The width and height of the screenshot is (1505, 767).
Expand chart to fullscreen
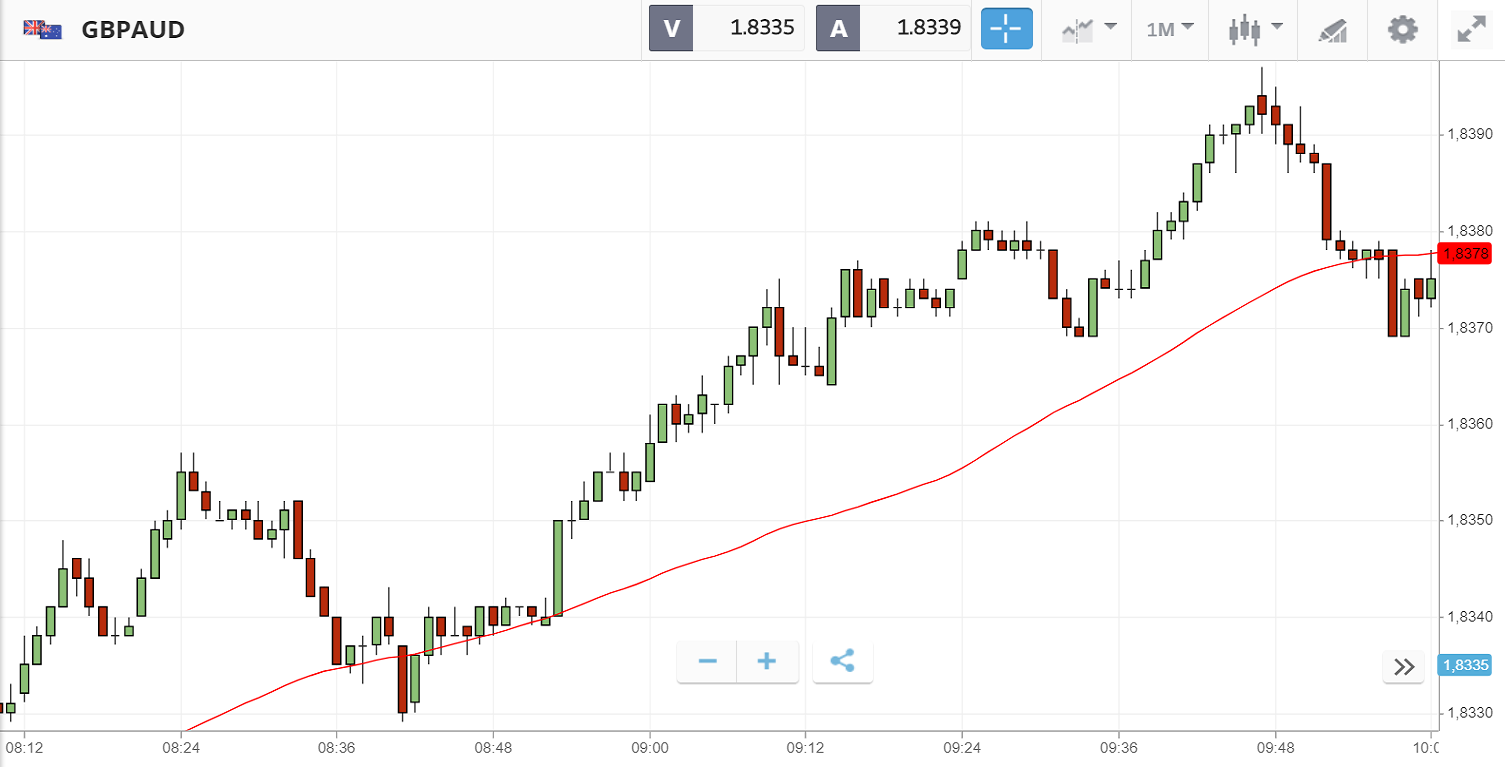(x=1471, y=29)
